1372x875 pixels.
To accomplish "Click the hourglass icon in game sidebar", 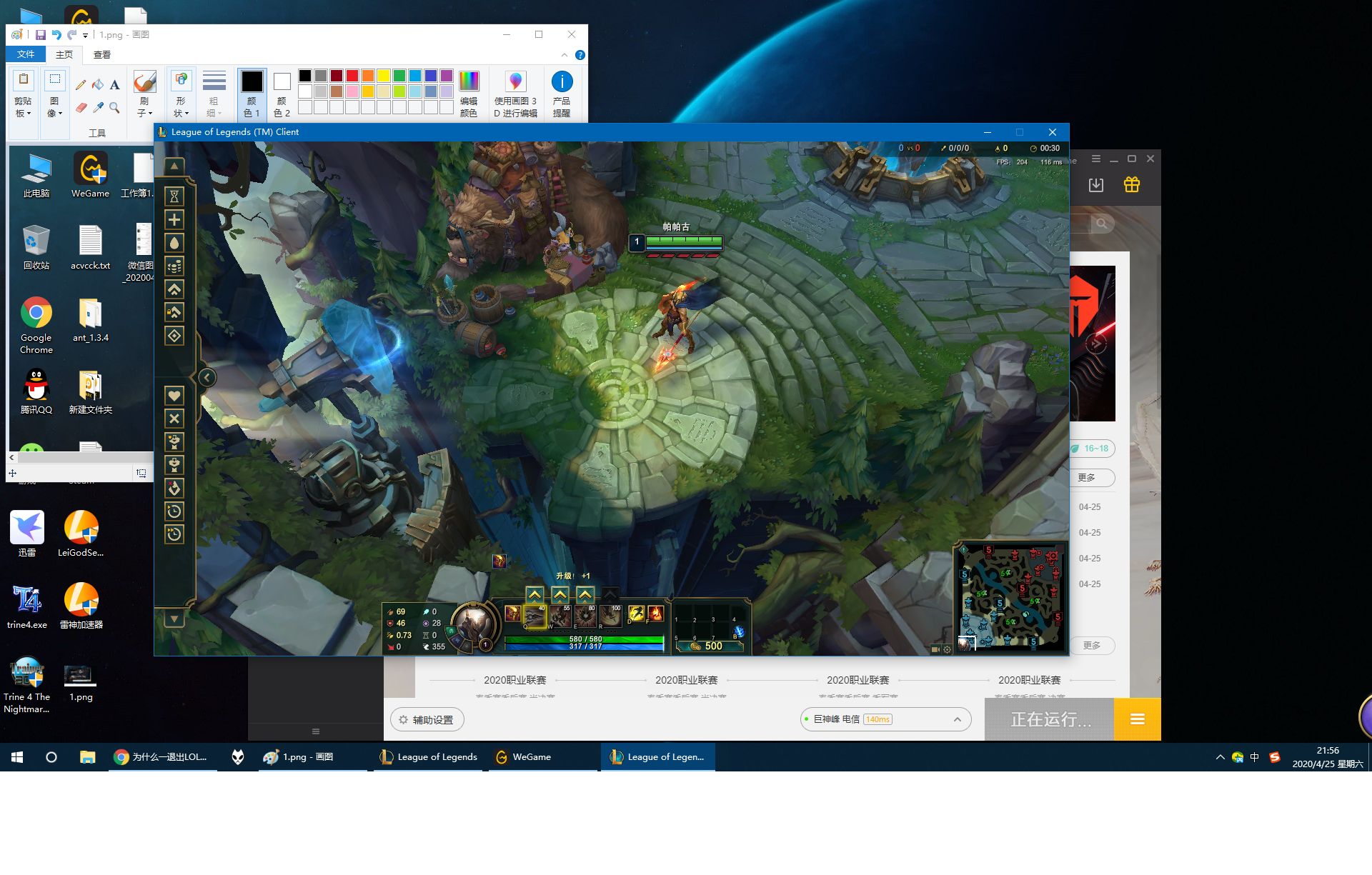I will (174, 196).
